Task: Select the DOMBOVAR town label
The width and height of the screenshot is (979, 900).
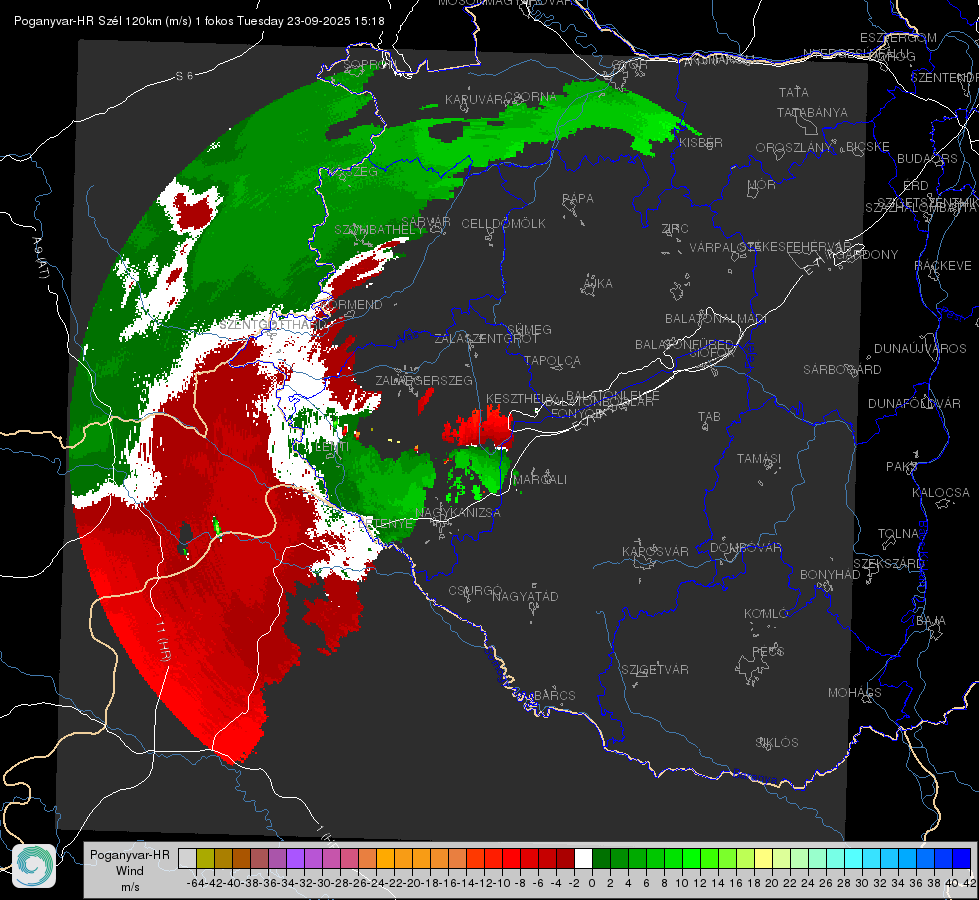Action: [746, 548]
